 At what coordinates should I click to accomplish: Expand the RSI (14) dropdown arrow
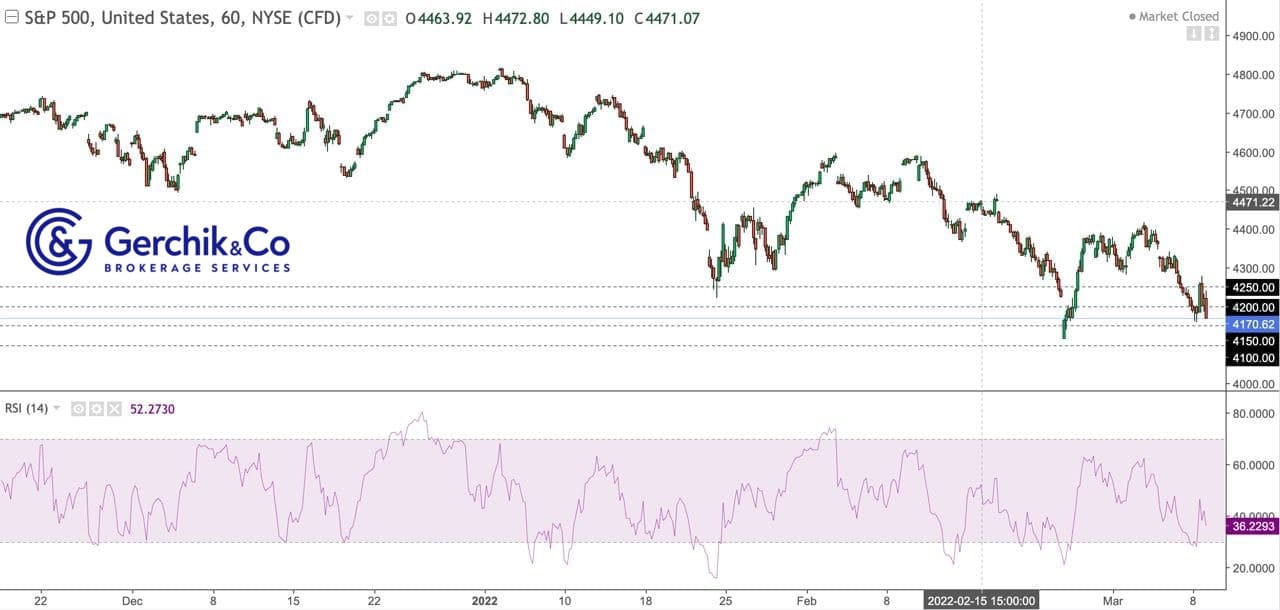coord(57,408)
